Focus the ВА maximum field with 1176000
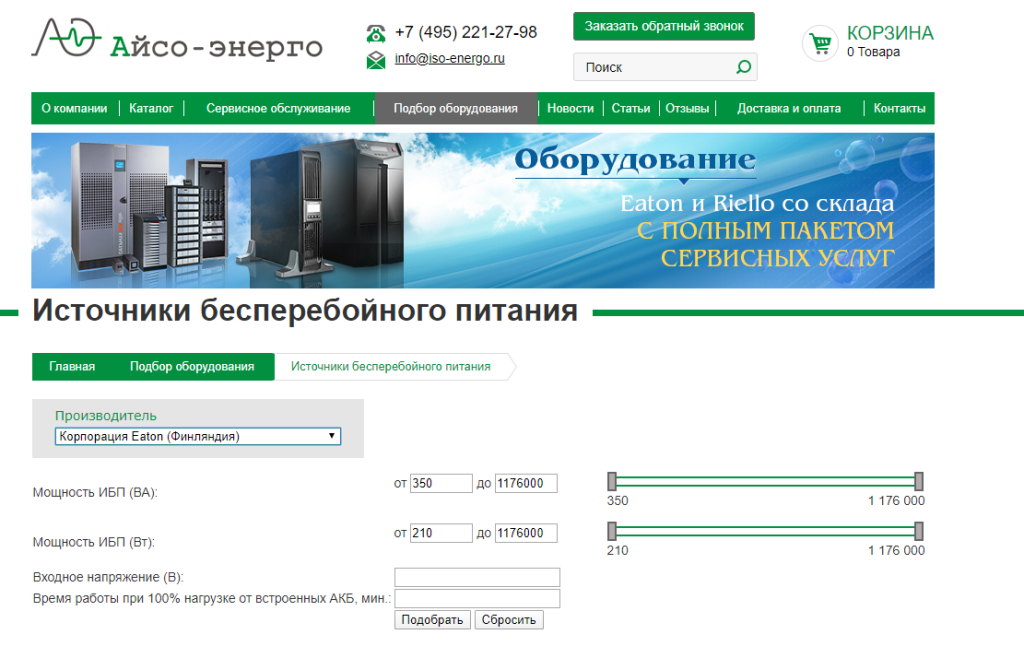1024x658 pixels. click(526, 483)
